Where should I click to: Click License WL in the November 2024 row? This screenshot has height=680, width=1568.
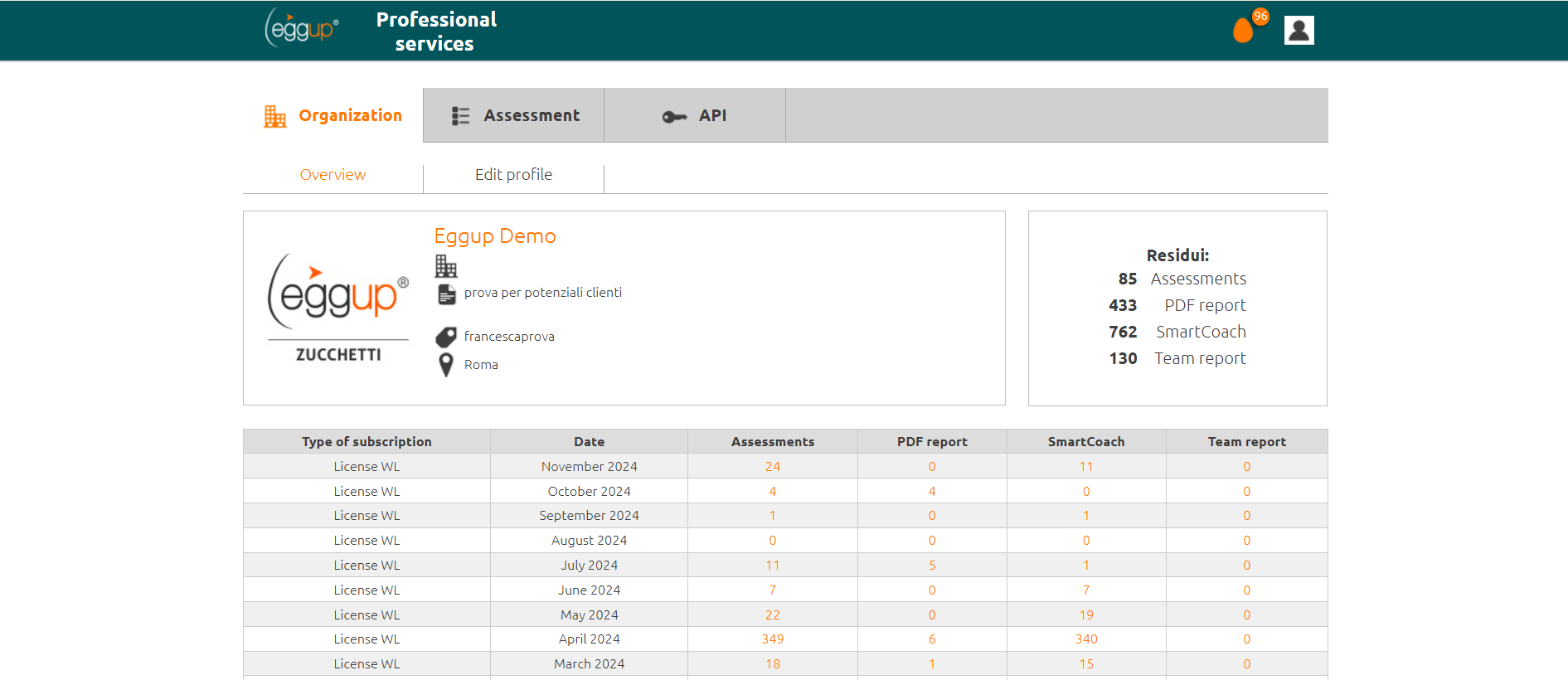pos(367,467)
